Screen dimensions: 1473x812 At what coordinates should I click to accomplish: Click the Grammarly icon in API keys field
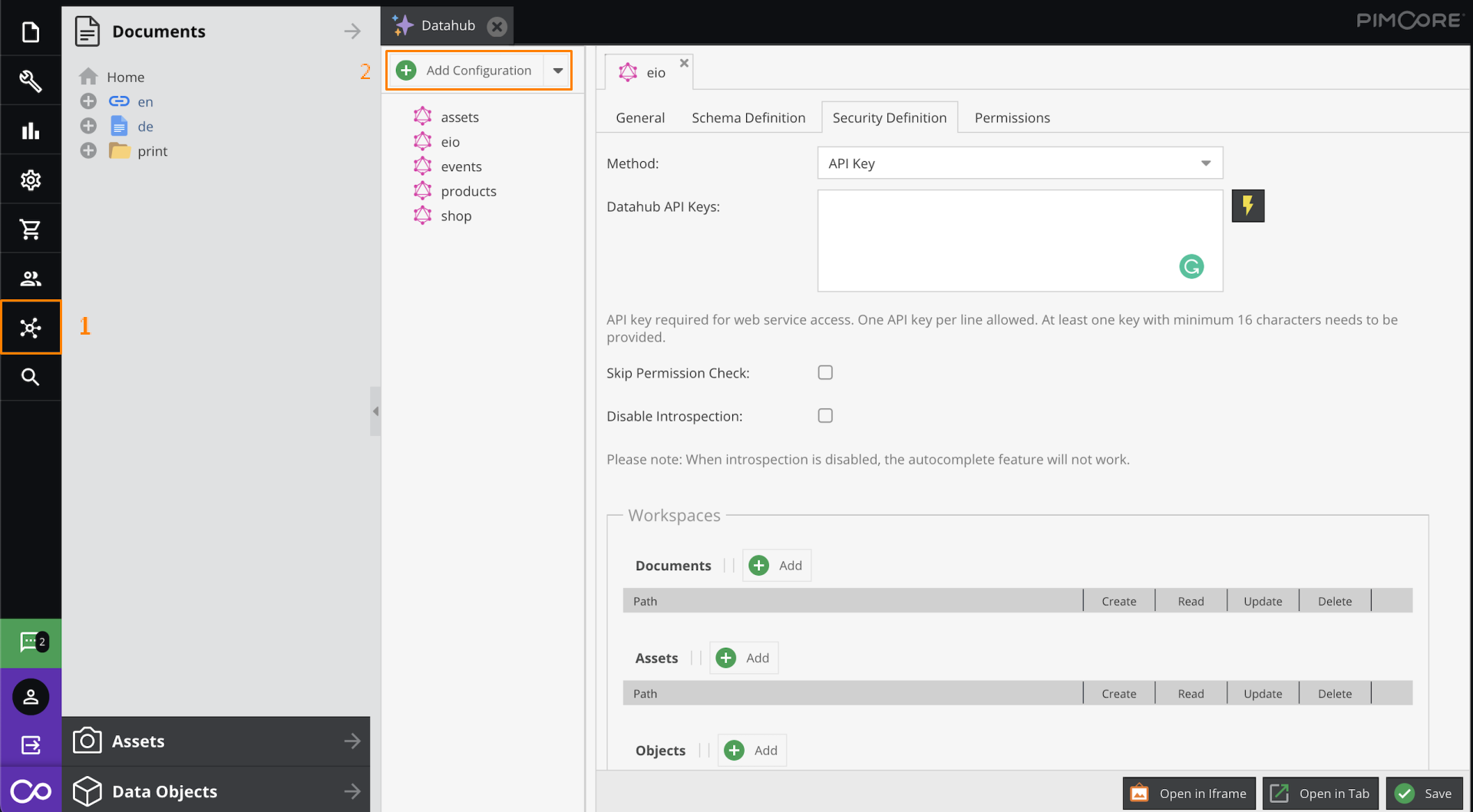pyautogui.click(x=1191, y=266)
